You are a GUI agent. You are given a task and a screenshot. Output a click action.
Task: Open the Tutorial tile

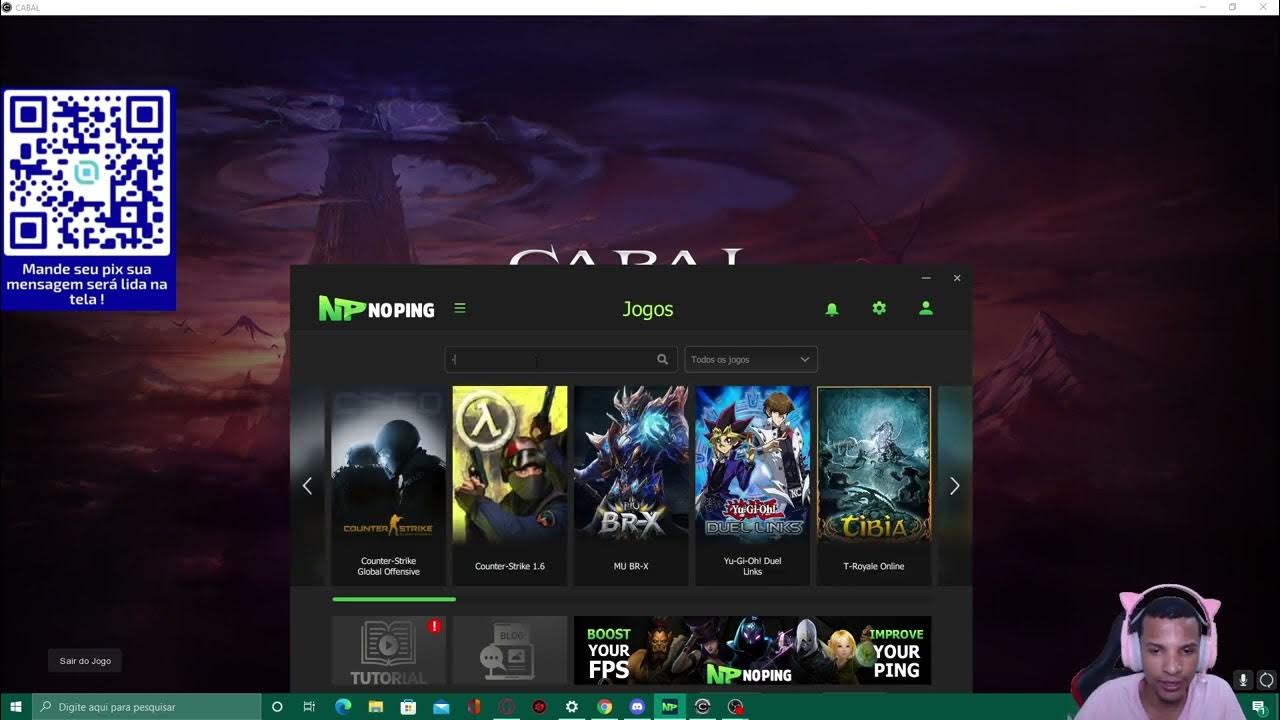pos(388,650)
